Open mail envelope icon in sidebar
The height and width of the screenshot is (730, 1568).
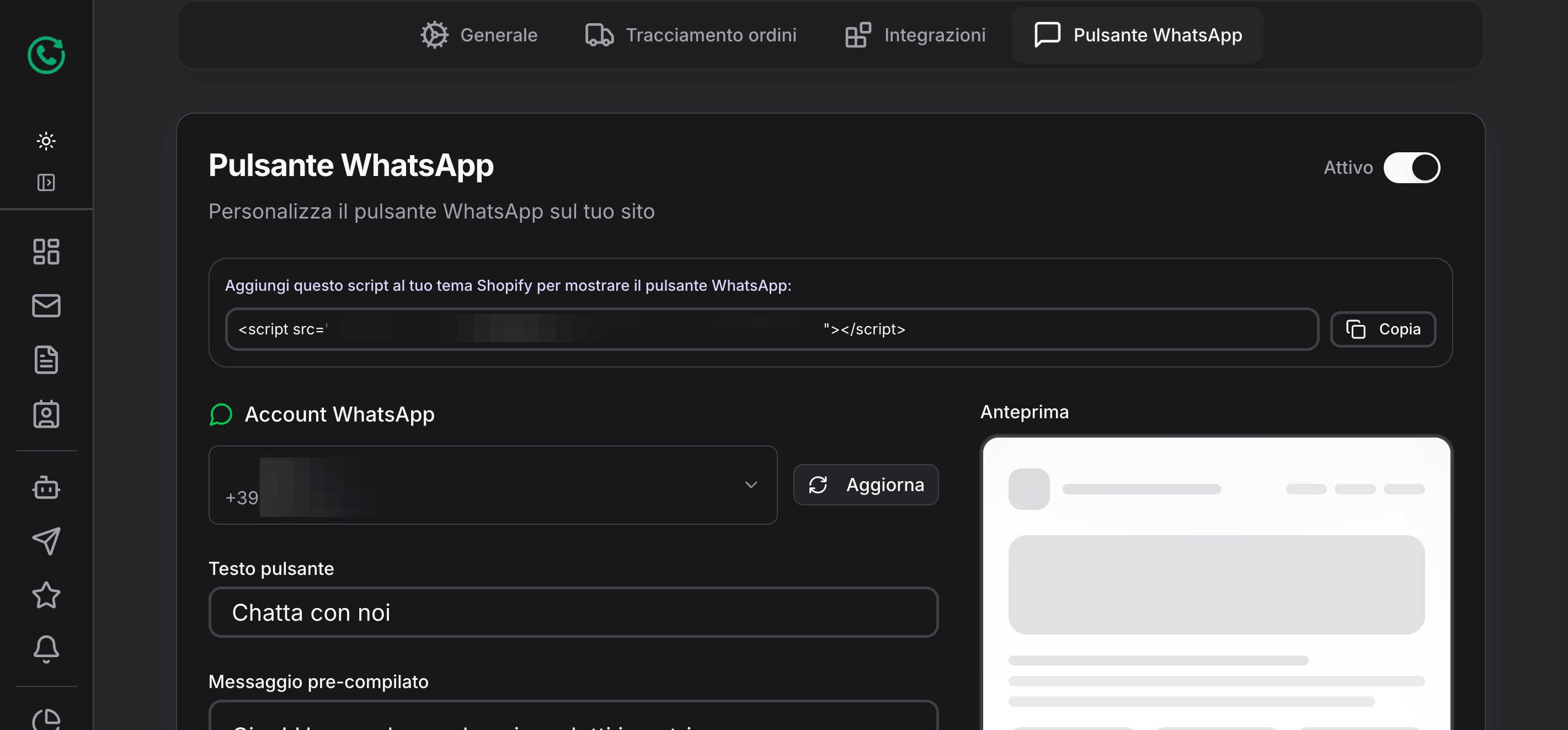pos(46,306)
